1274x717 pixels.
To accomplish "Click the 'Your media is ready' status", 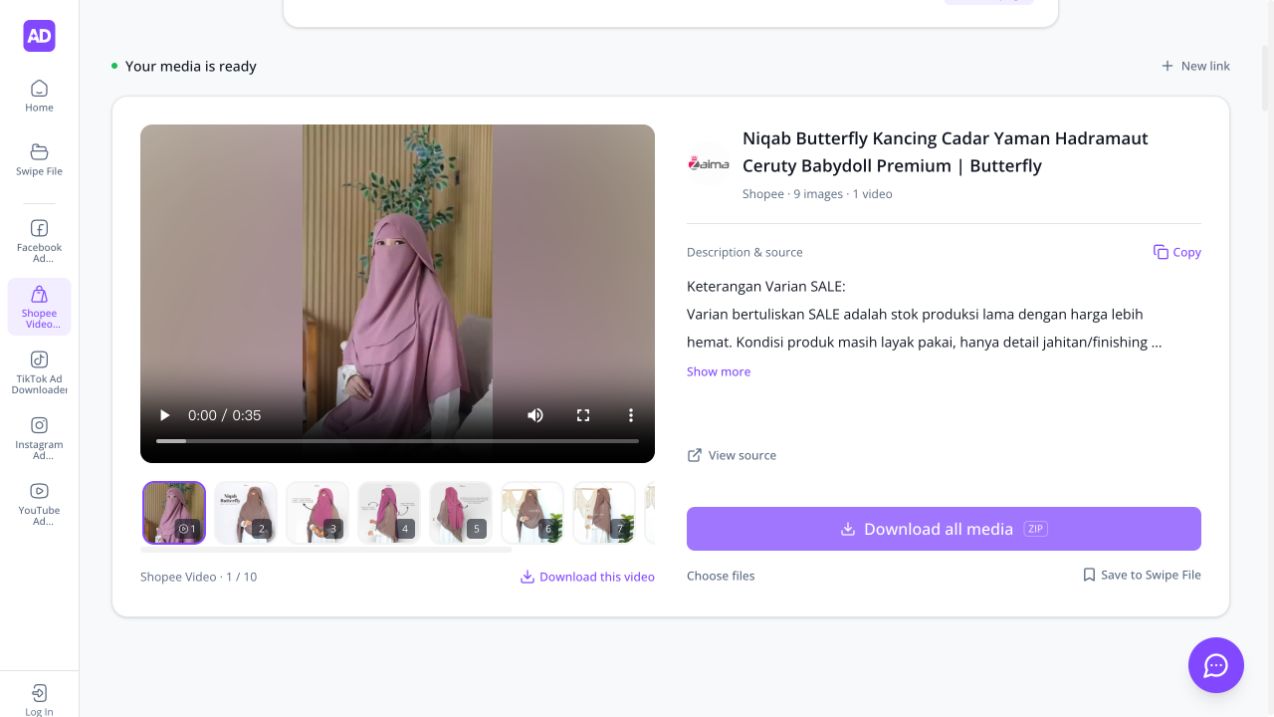I will tap(184, 66).
